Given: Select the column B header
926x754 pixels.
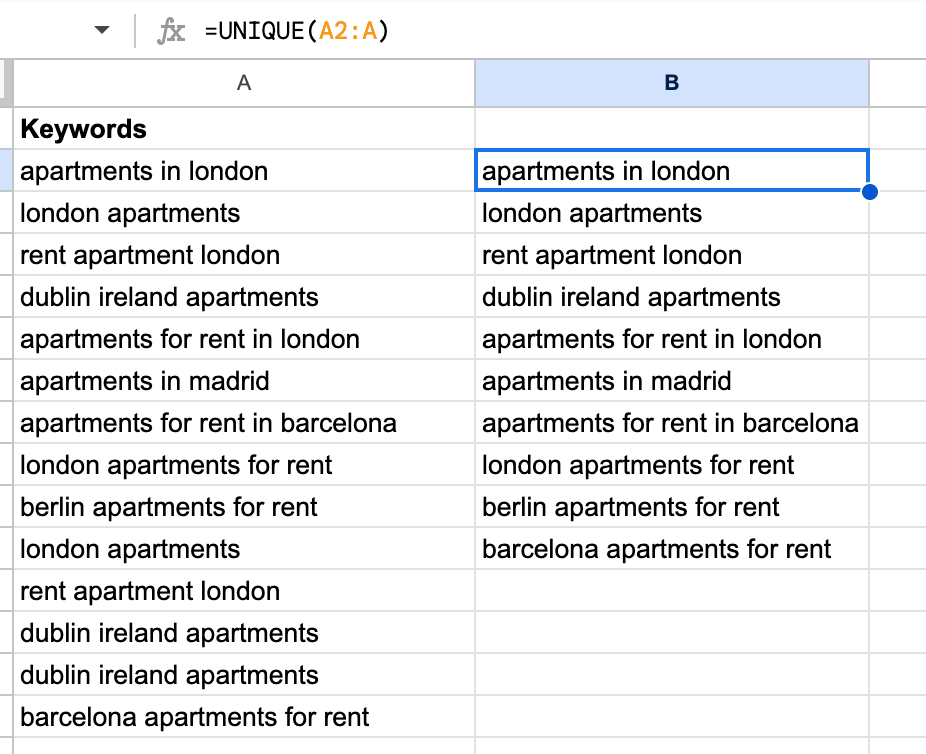Looking at the screenshot, I should tap(671, 84).
